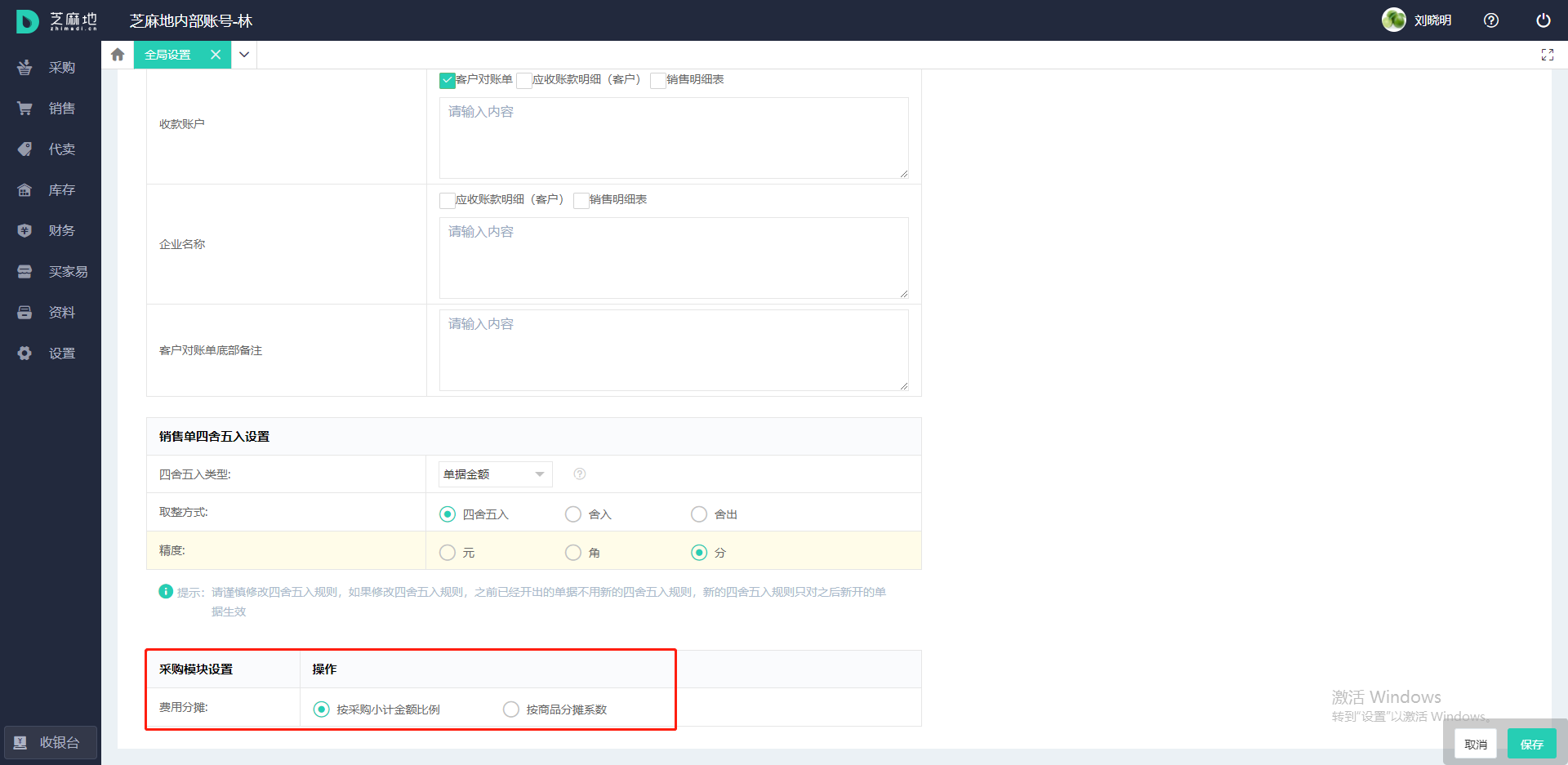Set precision to 分
Image resolution: width=1568 pixels, height=765 pixels.
699,553
